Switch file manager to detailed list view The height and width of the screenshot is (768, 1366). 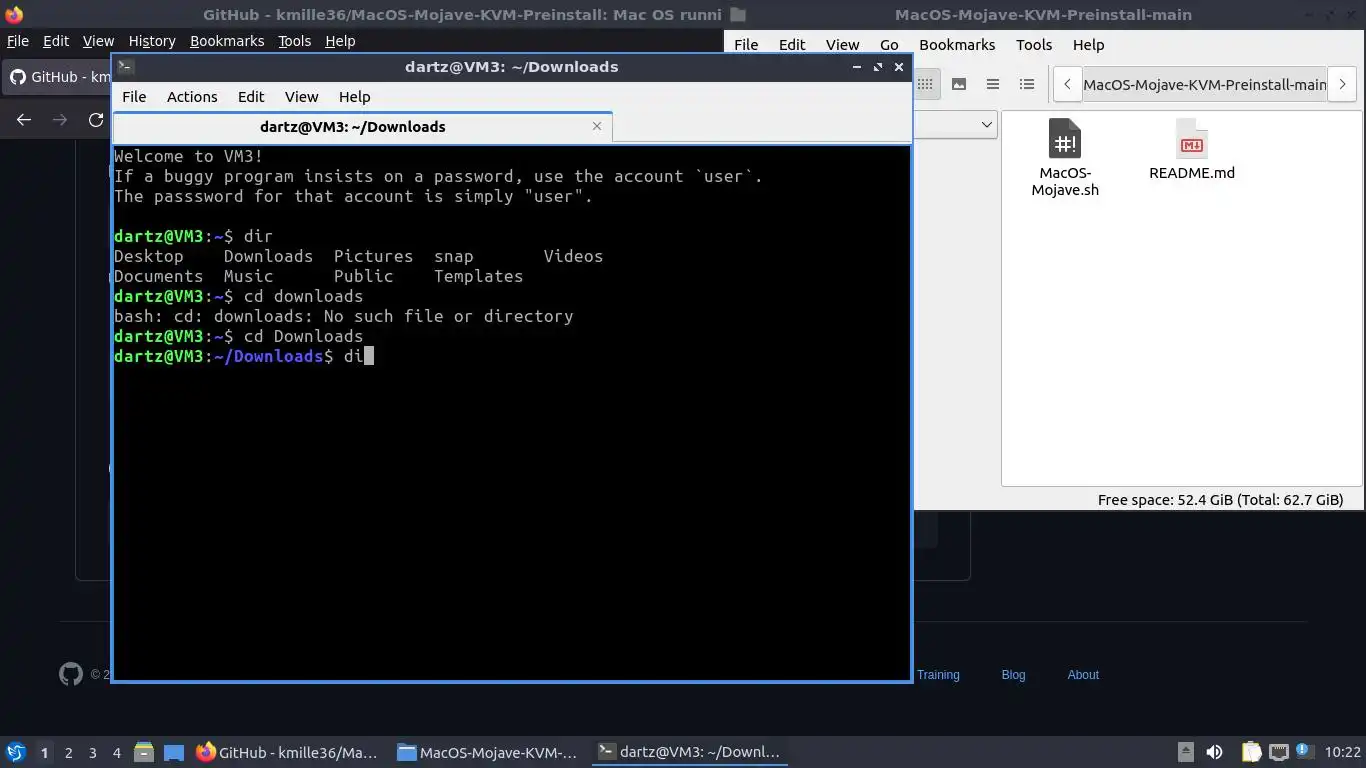coord(1027,84)
